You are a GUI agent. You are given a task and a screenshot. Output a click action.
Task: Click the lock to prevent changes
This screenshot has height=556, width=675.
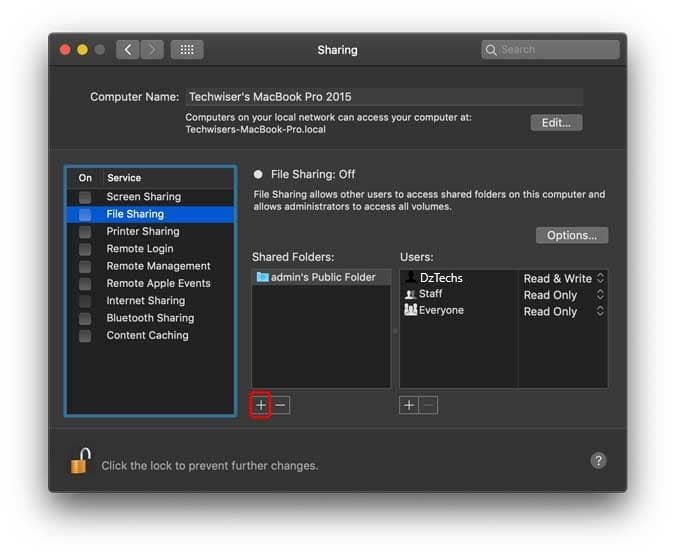81,461
